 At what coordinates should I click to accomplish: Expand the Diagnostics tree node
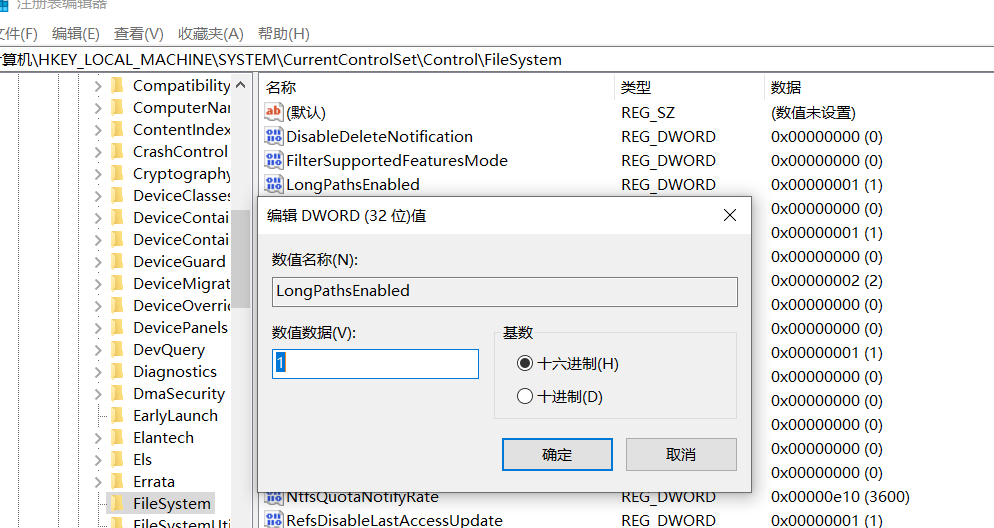coord(98,371)
